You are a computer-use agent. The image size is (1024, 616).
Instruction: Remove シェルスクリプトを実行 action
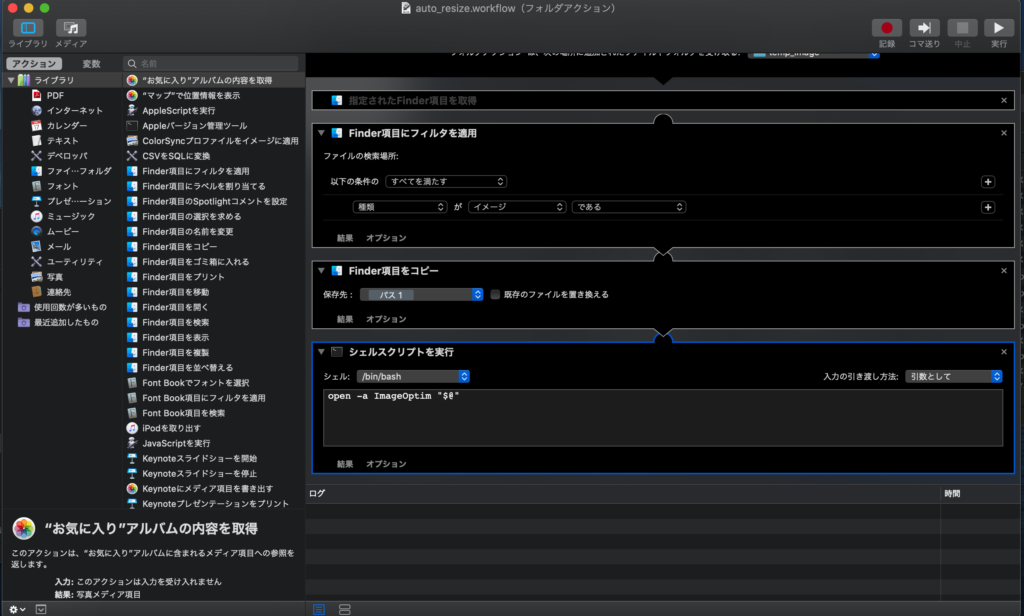(x=1004, y=352)
